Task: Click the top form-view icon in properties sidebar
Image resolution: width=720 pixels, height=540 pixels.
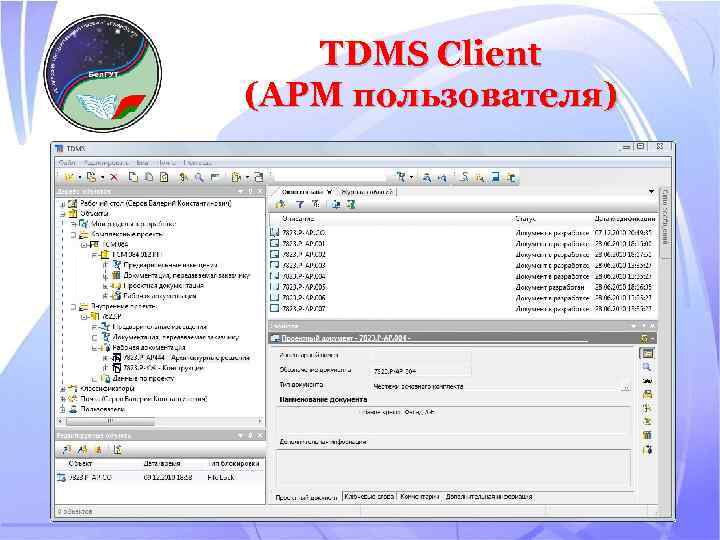Action: coord(647,354)
